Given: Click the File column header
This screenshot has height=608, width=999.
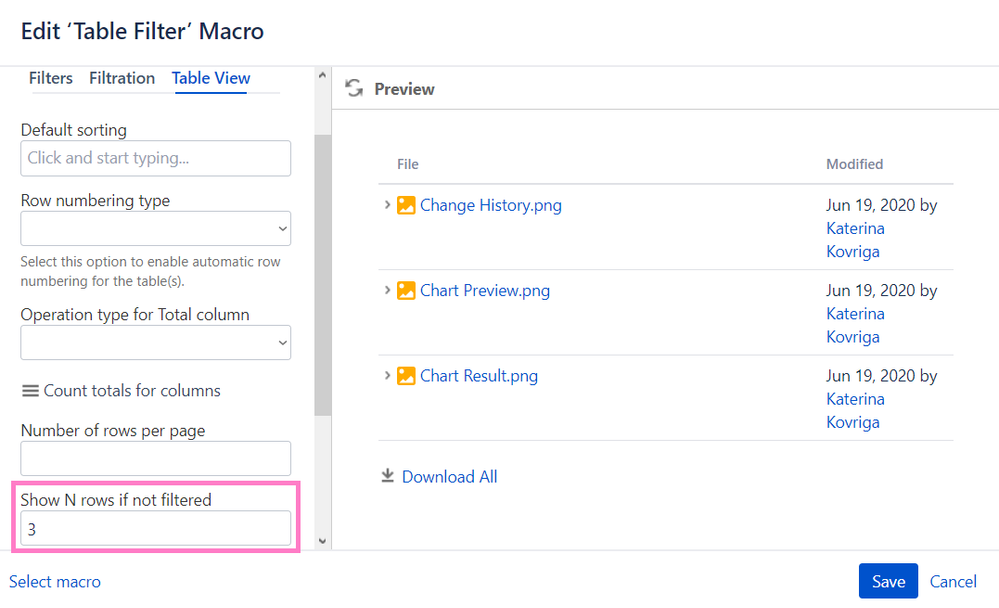Looking at the screenshot, I should click(408, 164).
